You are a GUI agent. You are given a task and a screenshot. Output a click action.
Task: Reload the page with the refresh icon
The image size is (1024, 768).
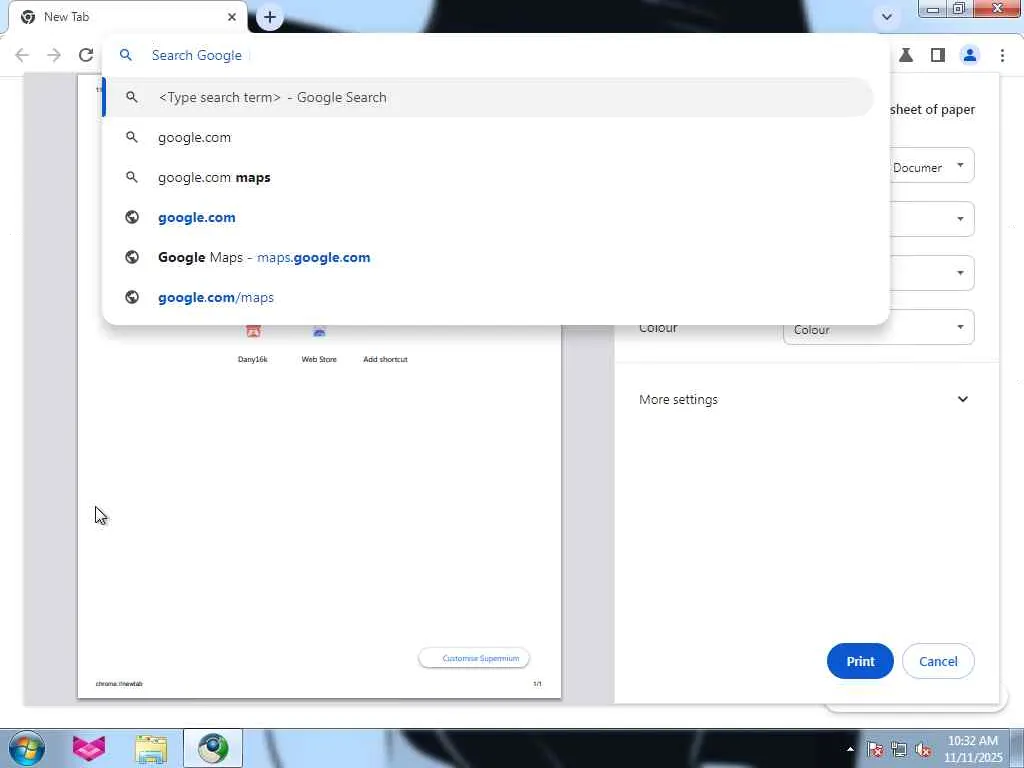[x=86, y=55]
